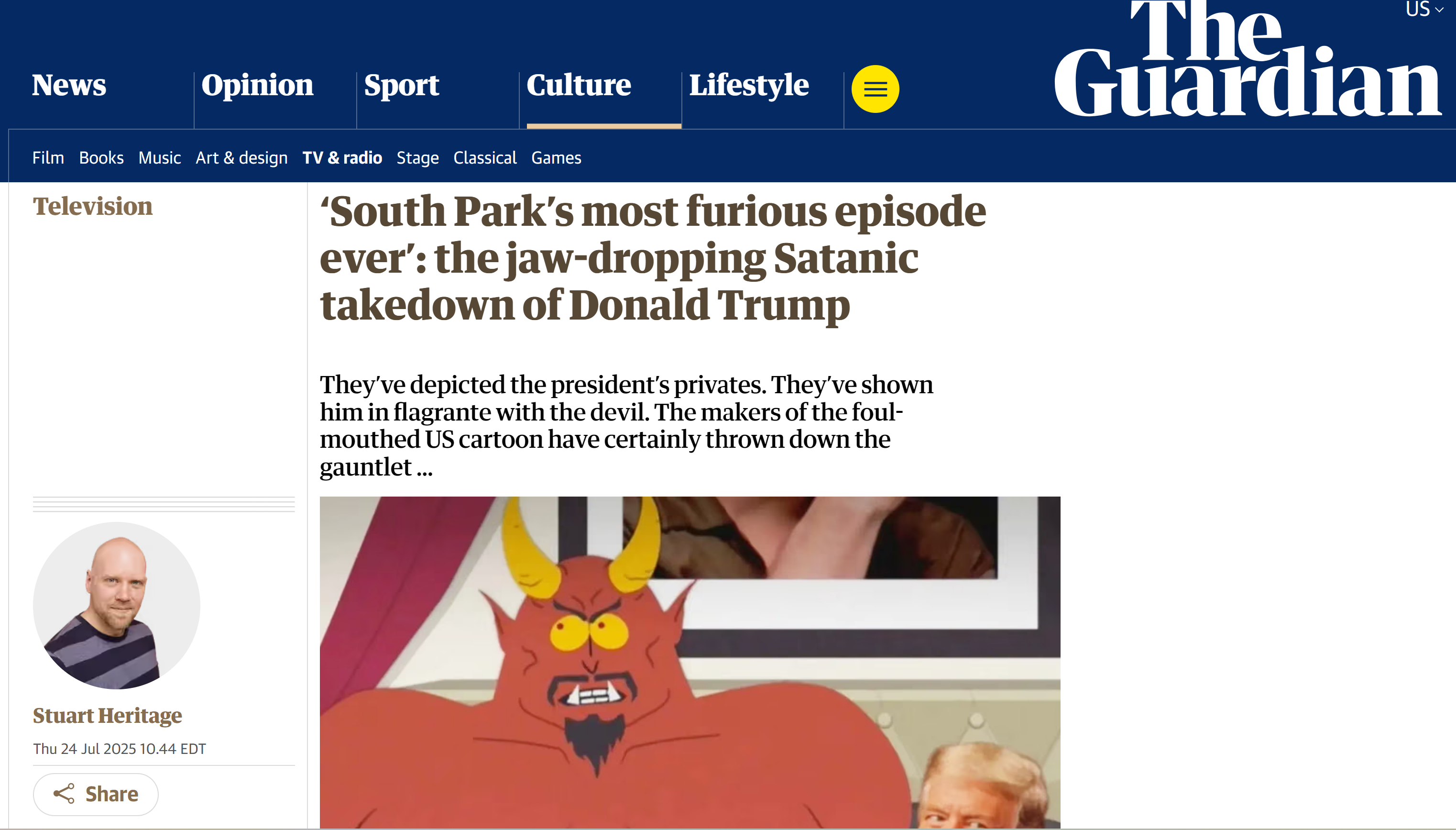Go to the Classical subsection
Screen dimensions: 1456x830
pos(485,158)
